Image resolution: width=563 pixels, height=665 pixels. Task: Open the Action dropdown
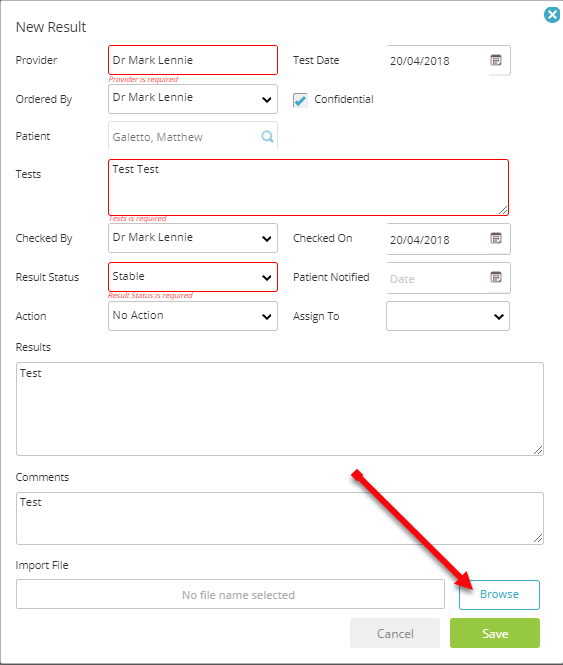coord(193,316)
